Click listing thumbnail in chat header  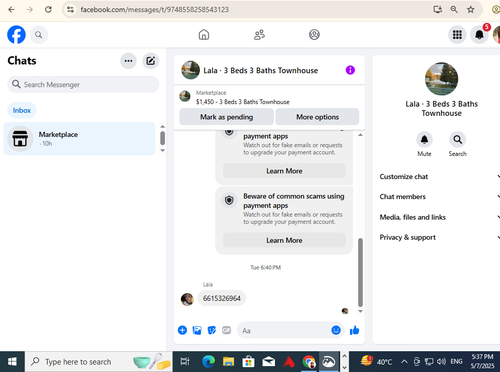pos(190,70)
